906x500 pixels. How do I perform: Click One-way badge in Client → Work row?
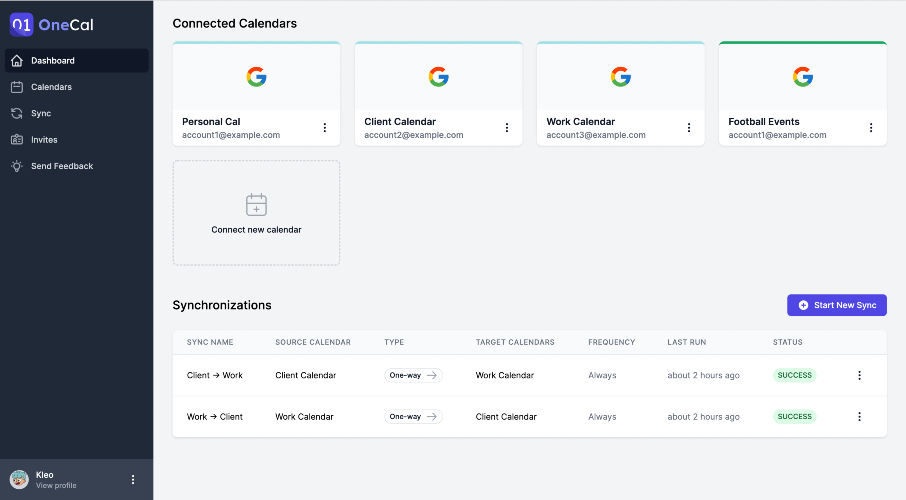413,375
